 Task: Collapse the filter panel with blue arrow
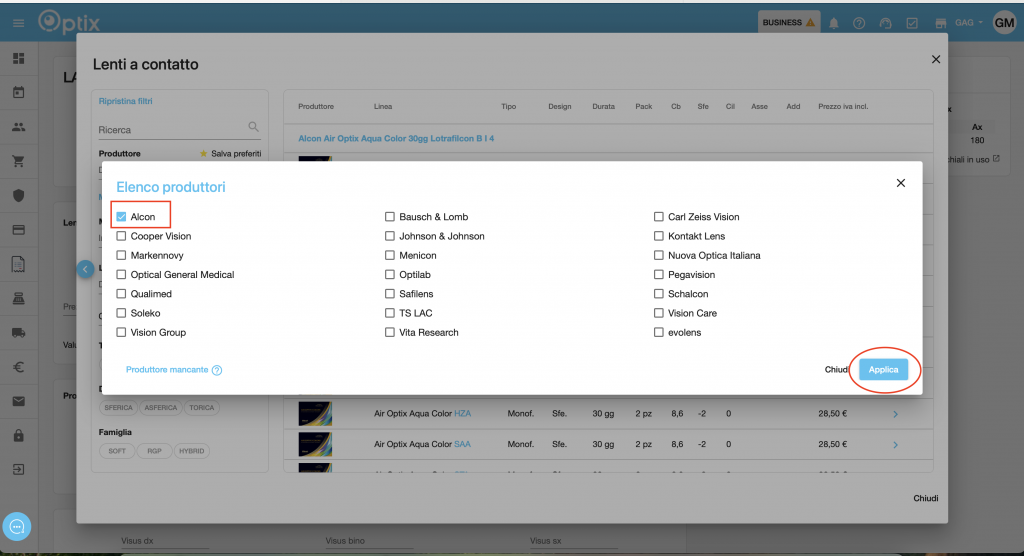coord(86,269)
